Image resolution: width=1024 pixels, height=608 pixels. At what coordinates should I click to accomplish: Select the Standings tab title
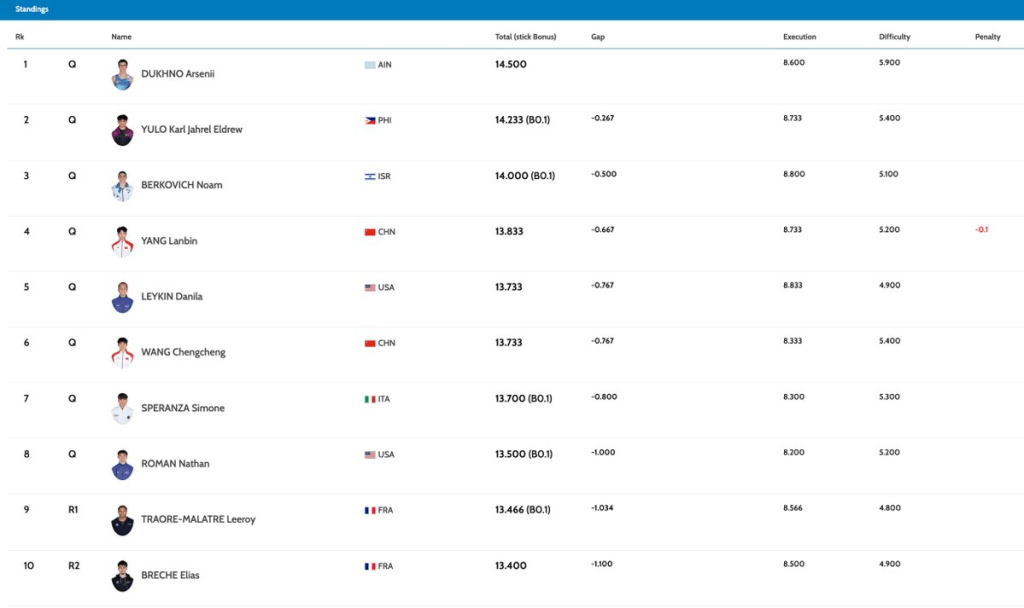click(31, 9)
